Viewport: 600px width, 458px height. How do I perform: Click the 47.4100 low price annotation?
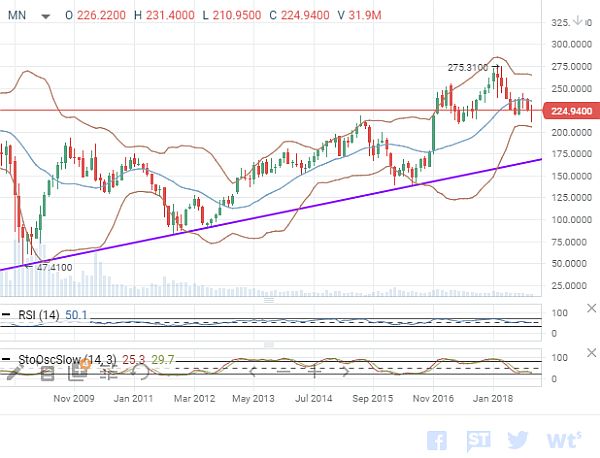(x=54, y=267)
